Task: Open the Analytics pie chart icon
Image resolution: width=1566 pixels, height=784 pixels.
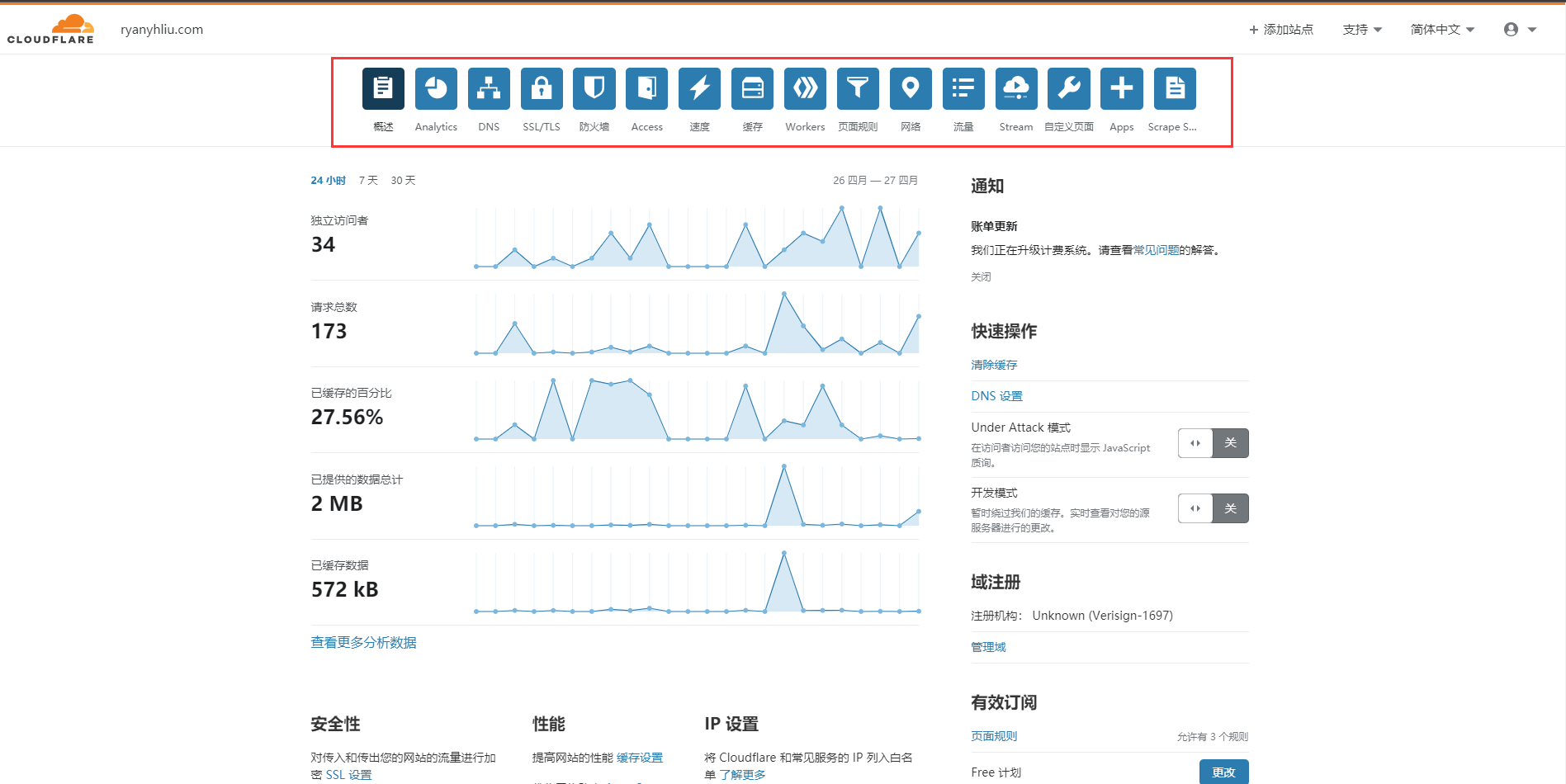Action: pos(436,88)
